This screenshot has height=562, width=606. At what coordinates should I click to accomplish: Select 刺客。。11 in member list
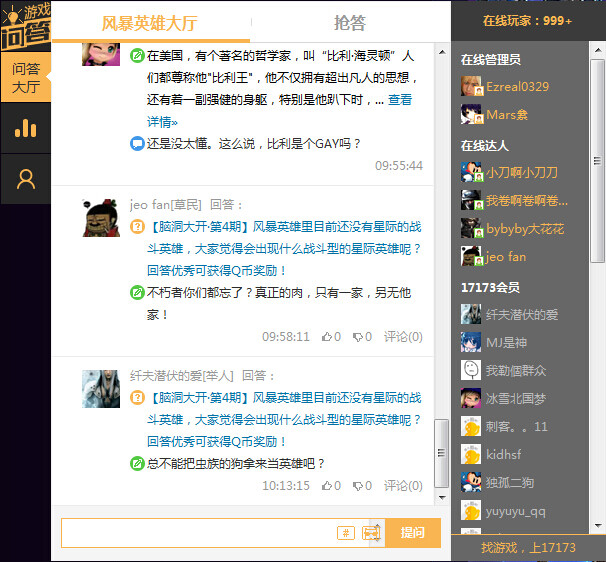pos(517,426)
